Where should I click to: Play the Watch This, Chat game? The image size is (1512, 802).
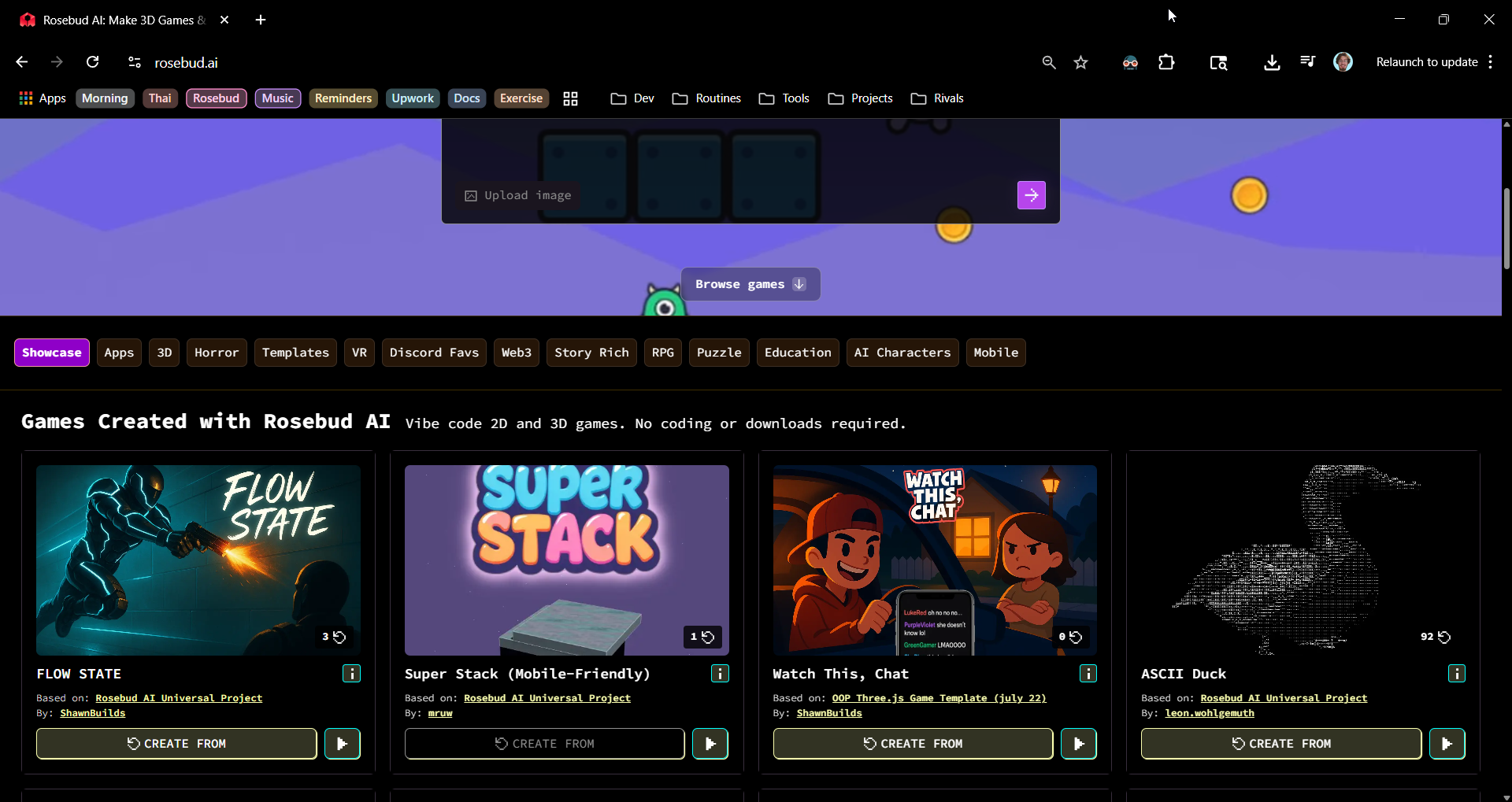(1079, 744)
